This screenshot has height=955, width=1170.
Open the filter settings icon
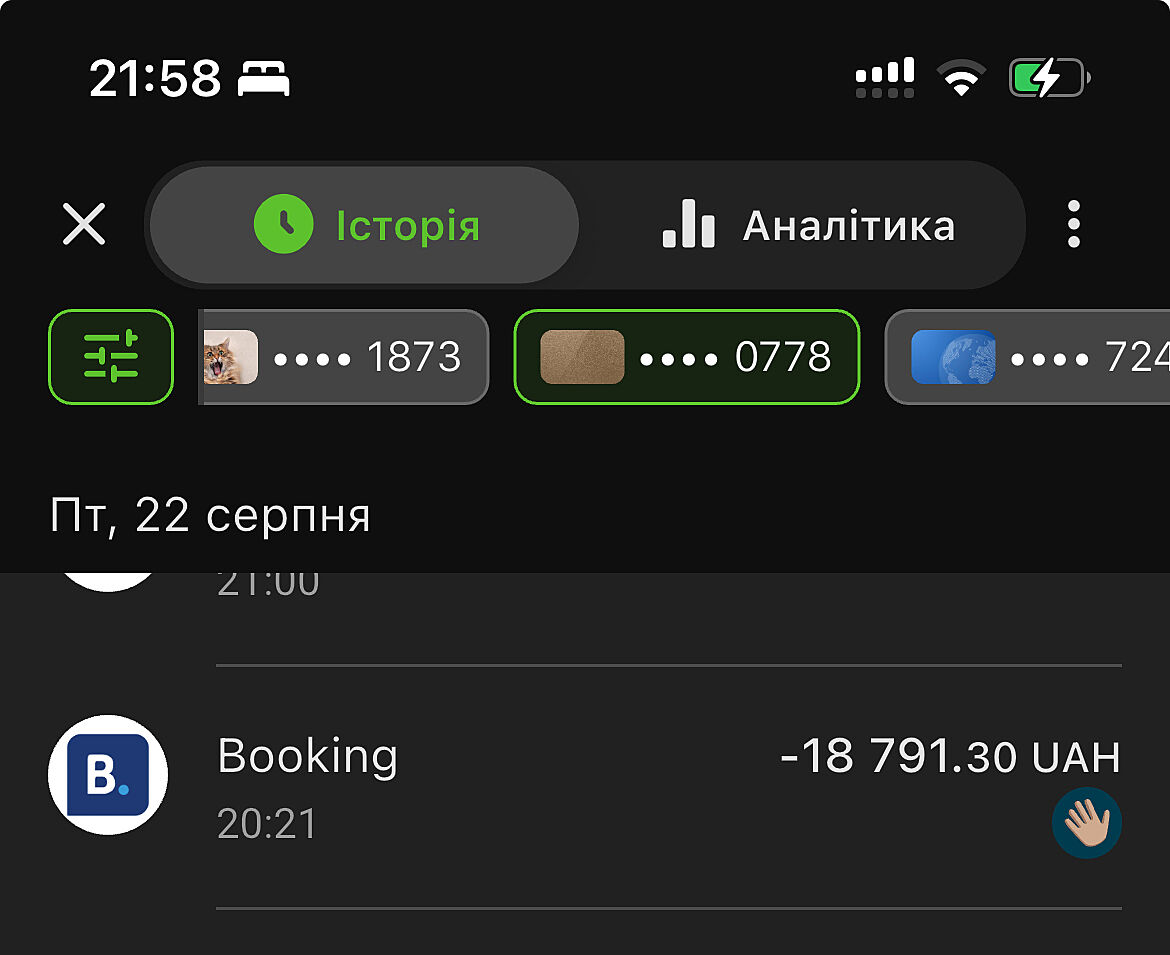click(111, 357)
